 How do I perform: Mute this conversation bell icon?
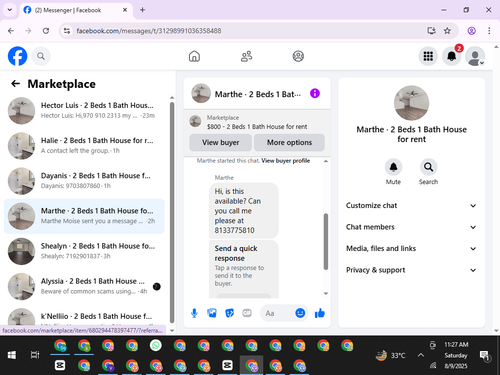coord(393,167)
